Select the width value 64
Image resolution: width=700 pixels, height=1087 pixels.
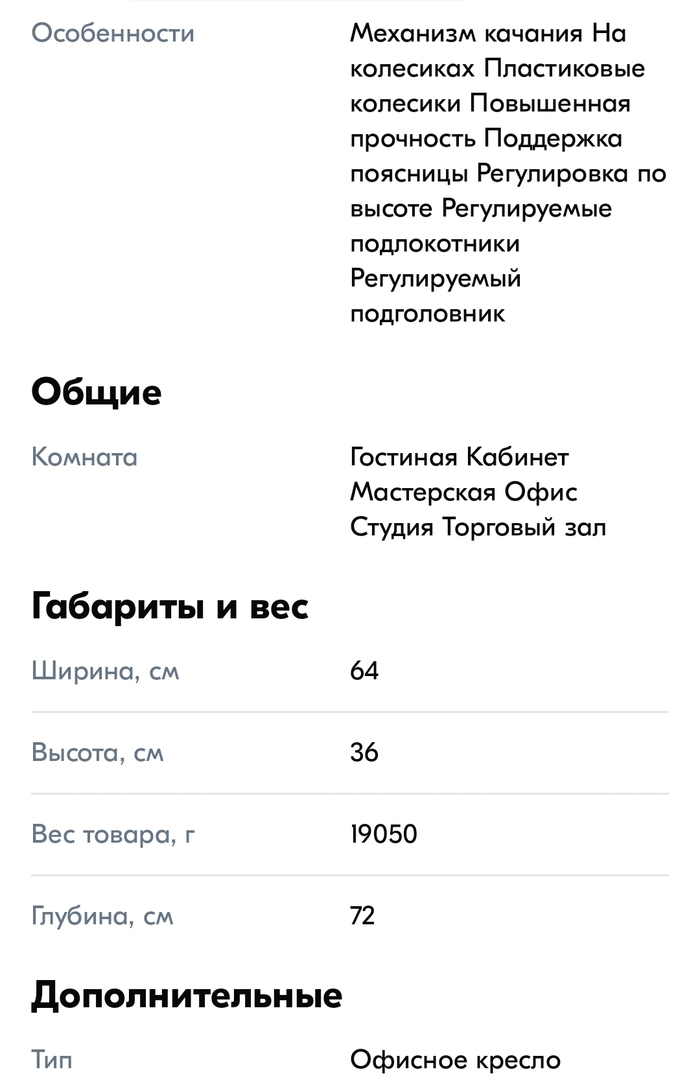coord(365,671)
